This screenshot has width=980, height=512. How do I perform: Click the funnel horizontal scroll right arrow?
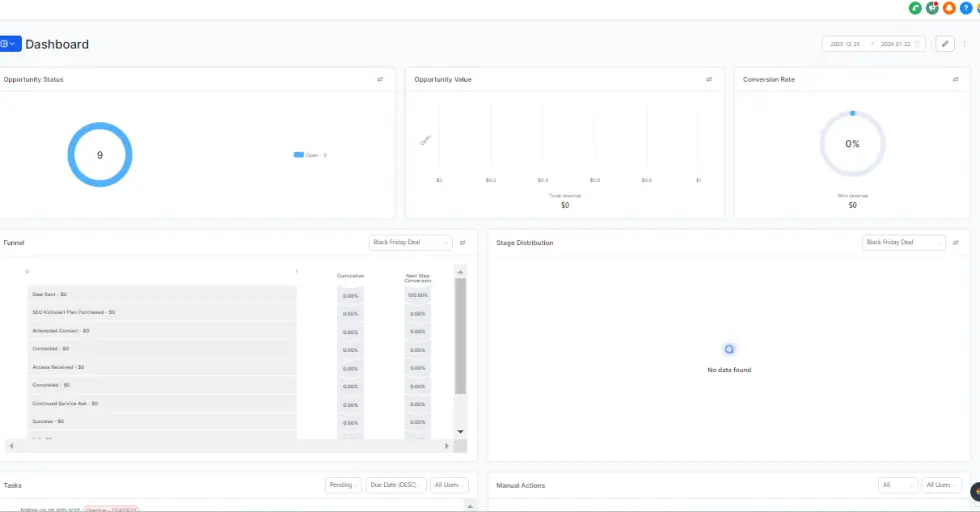coord(446,446)
